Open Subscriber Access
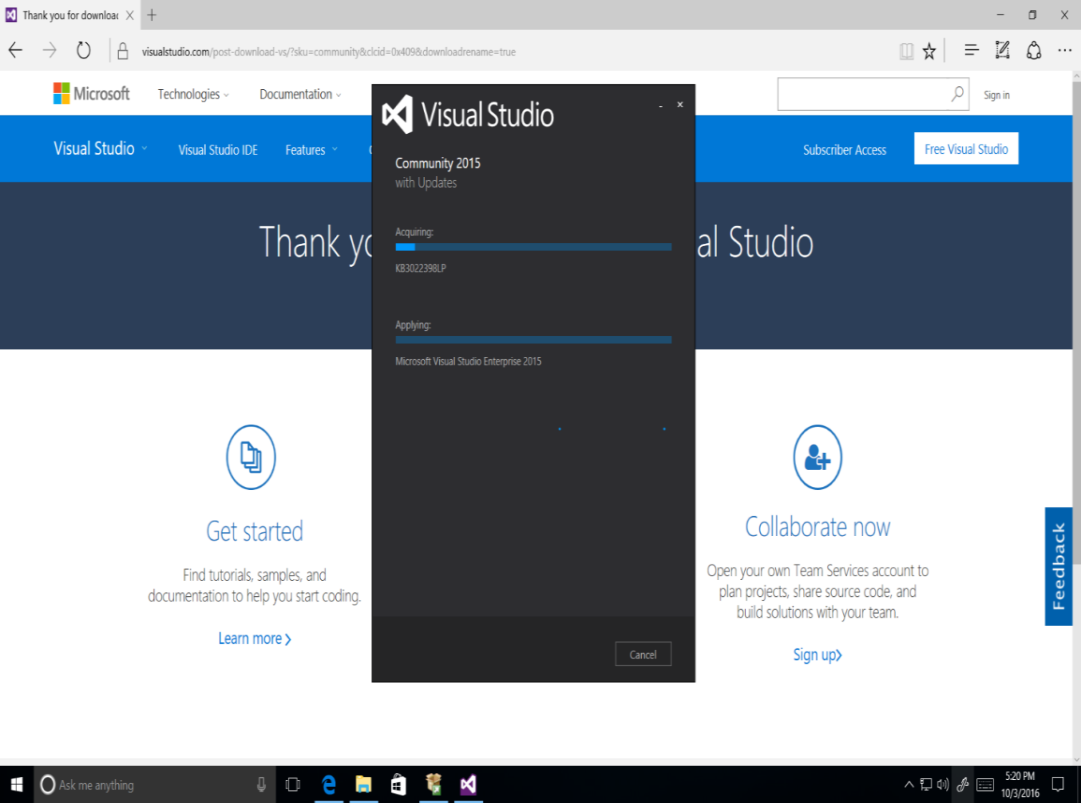Screen dimensions: 1081x803 (x=845, y=150)
